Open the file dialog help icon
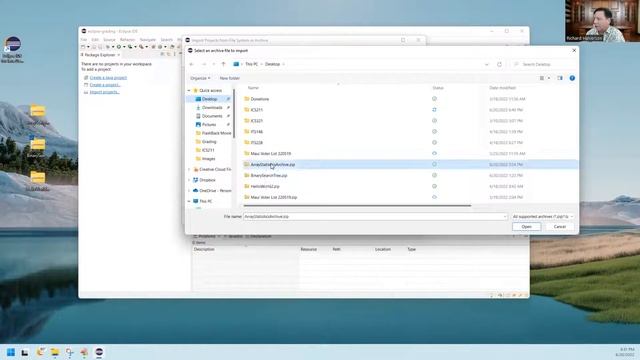Screen dimensions: 640x360 tap(572, 78)
